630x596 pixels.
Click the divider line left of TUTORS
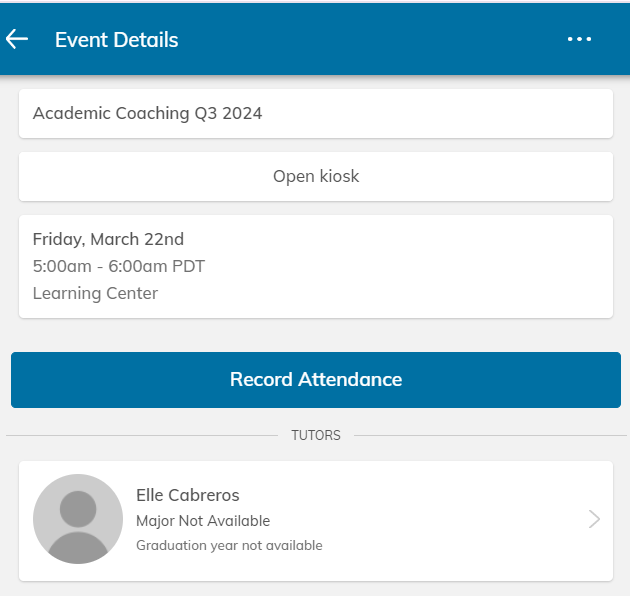(142, 435)
